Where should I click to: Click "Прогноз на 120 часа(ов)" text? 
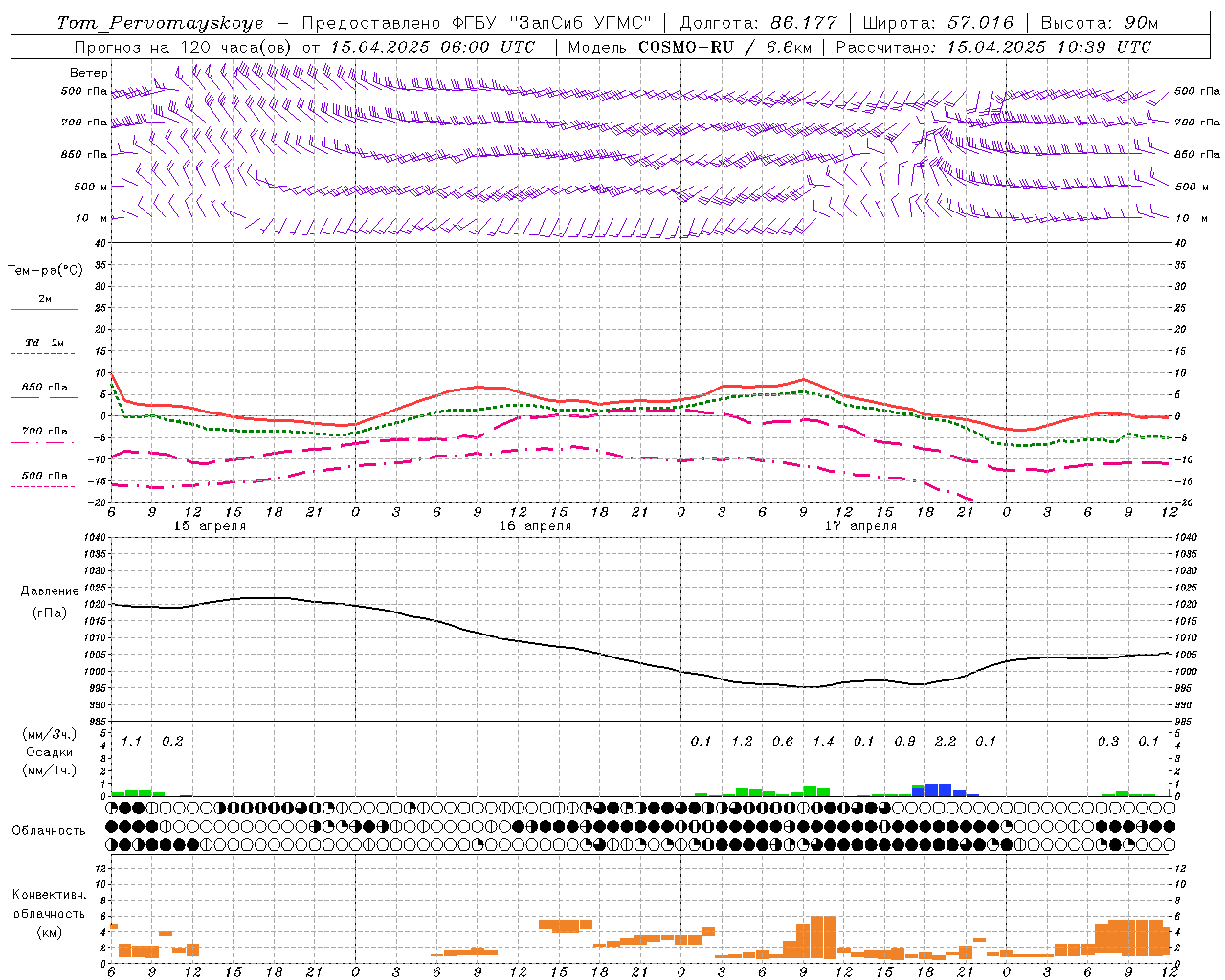(184, 47)
